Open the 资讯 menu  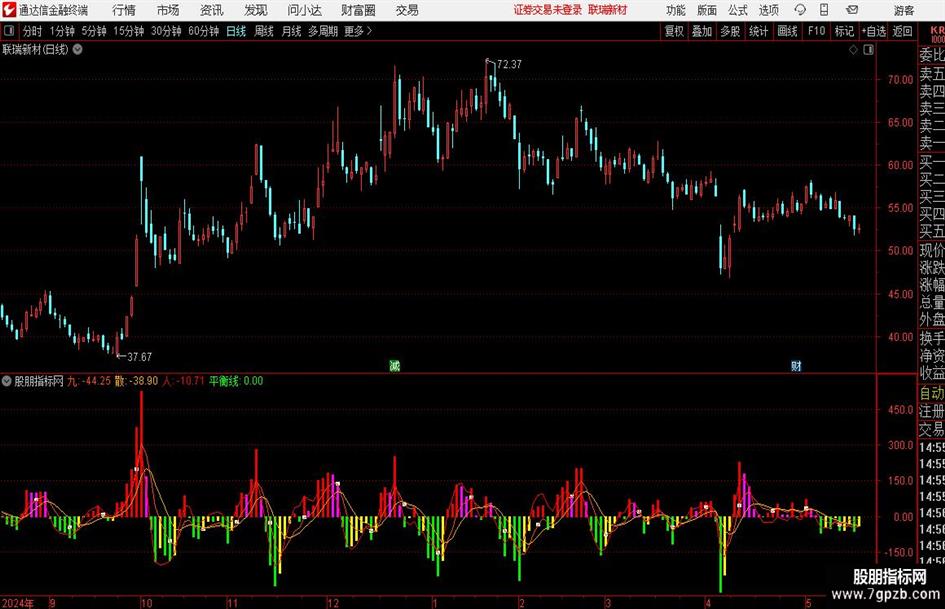[x=211, y=10]
